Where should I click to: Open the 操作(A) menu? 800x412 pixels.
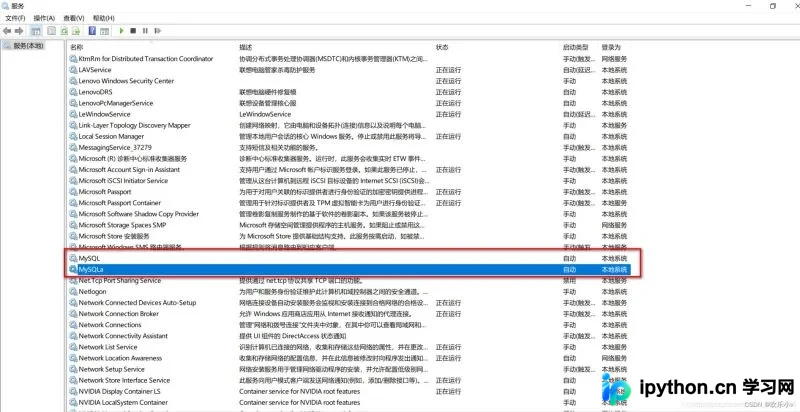tap(44, 18)
